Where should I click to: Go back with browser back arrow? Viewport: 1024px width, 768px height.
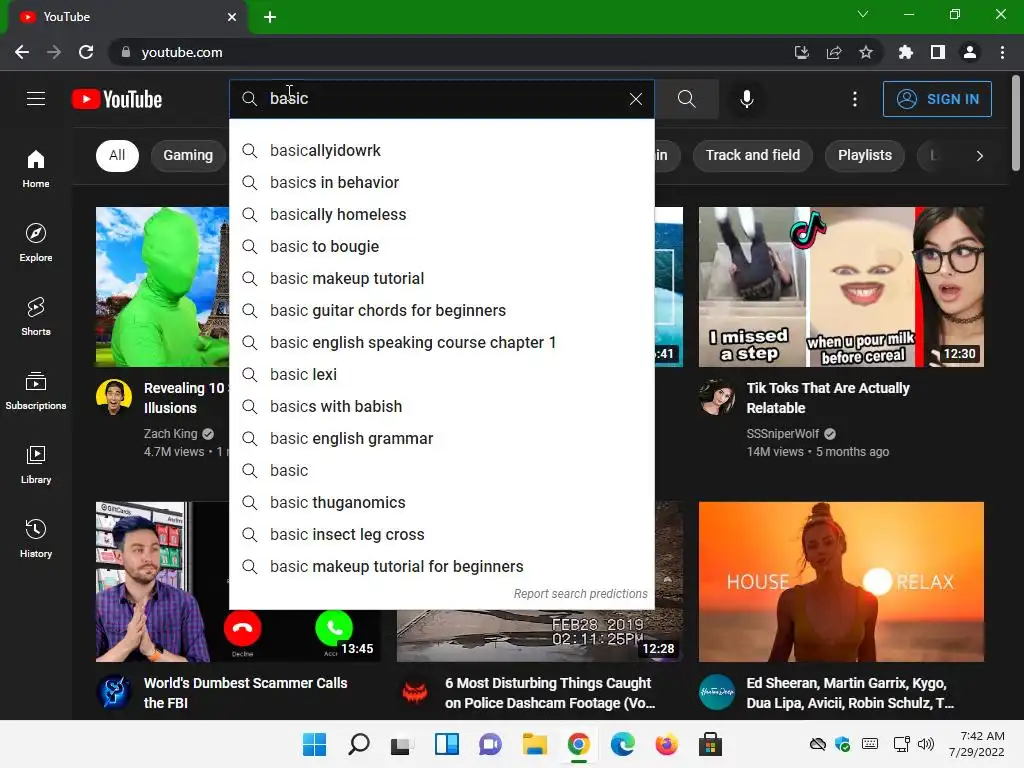(22, 52)
